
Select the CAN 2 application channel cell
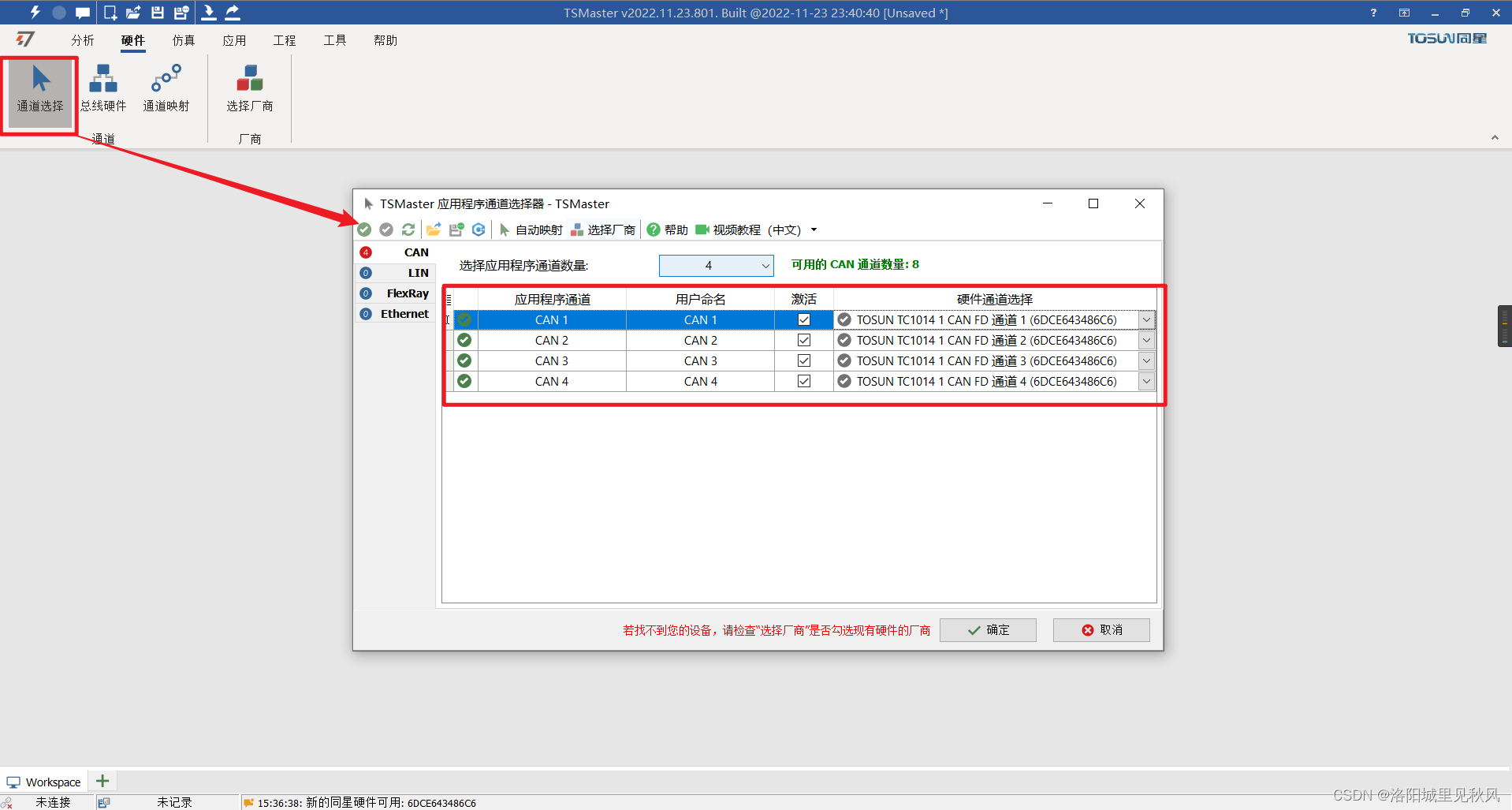point(552,340)
